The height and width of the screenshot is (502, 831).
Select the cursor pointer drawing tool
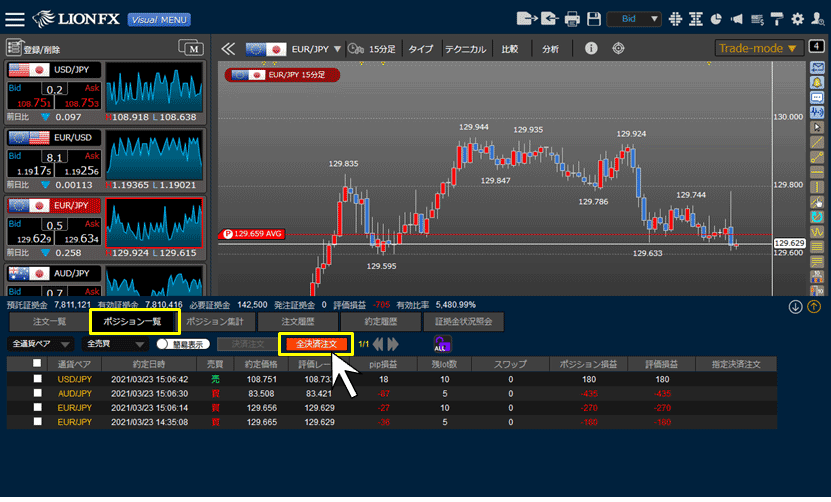tap(817, 127)
